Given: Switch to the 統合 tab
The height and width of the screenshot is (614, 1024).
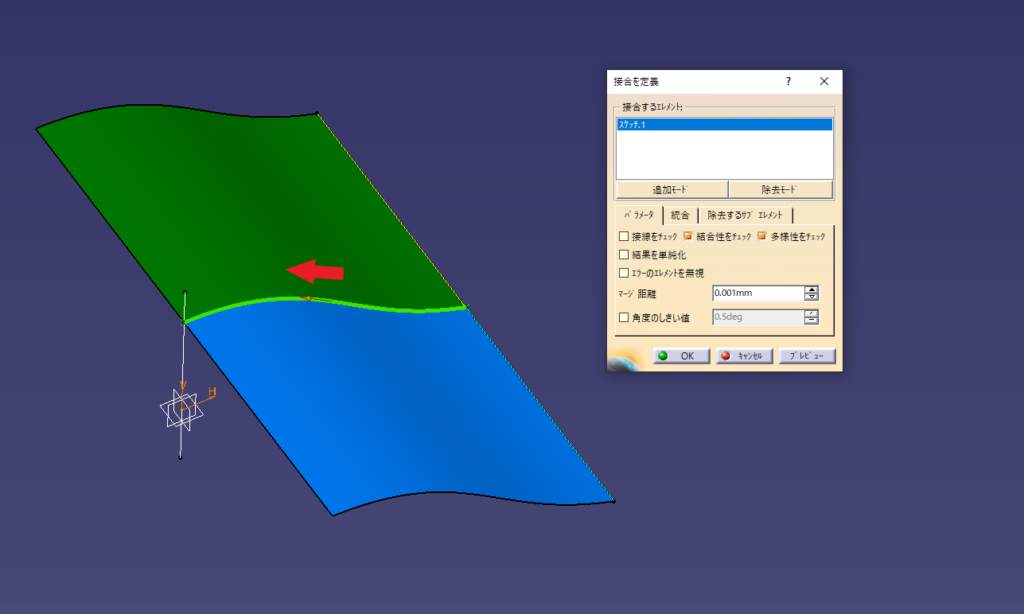Looking at the screenshot, I should point(681,215).
